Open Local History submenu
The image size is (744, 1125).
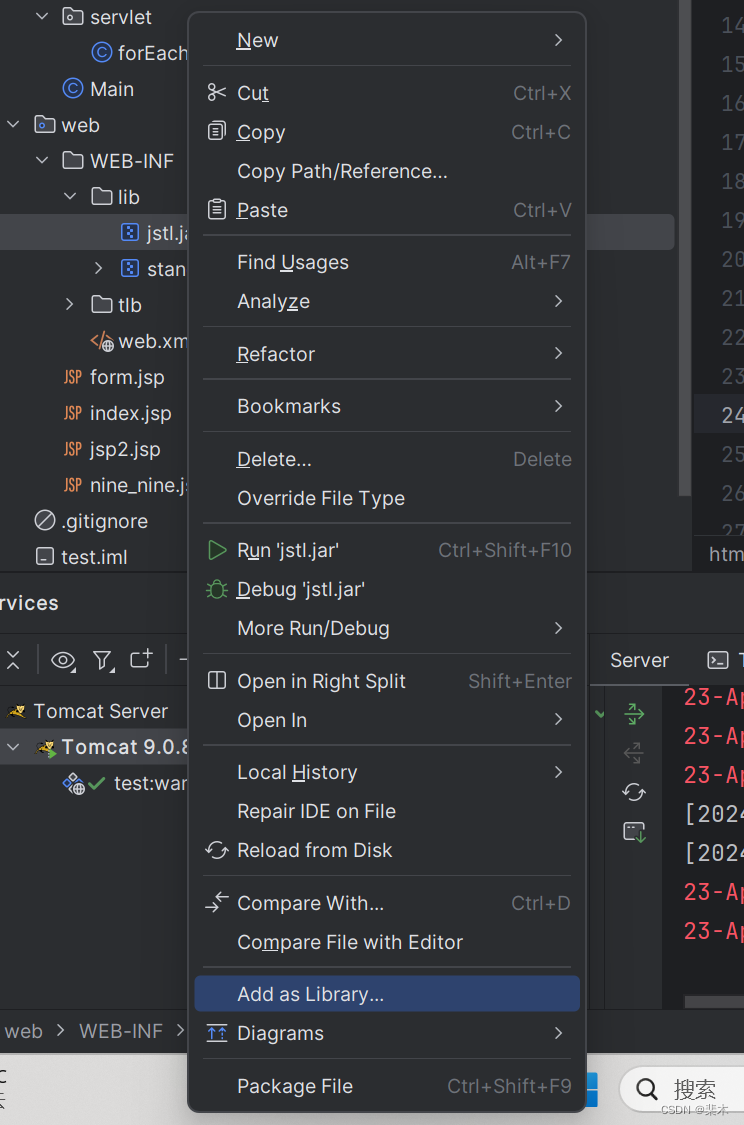[x=387, y=772]
